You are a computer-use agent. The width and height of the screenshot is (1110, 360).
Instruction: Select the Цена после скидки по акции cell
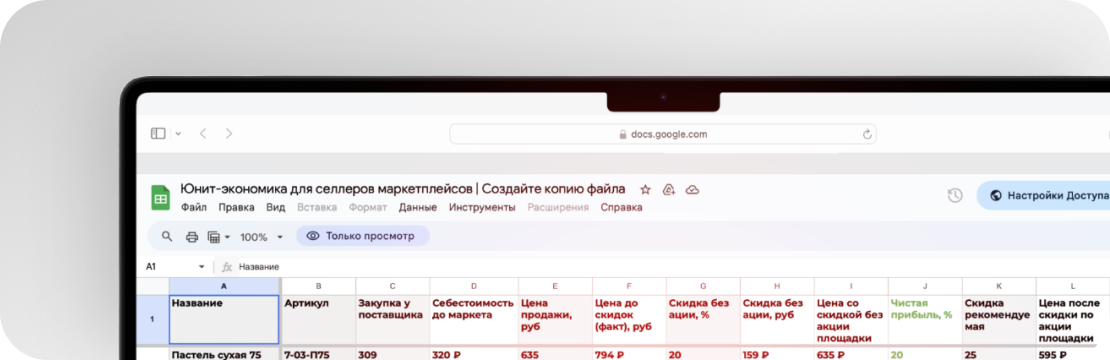(1073, 320)
